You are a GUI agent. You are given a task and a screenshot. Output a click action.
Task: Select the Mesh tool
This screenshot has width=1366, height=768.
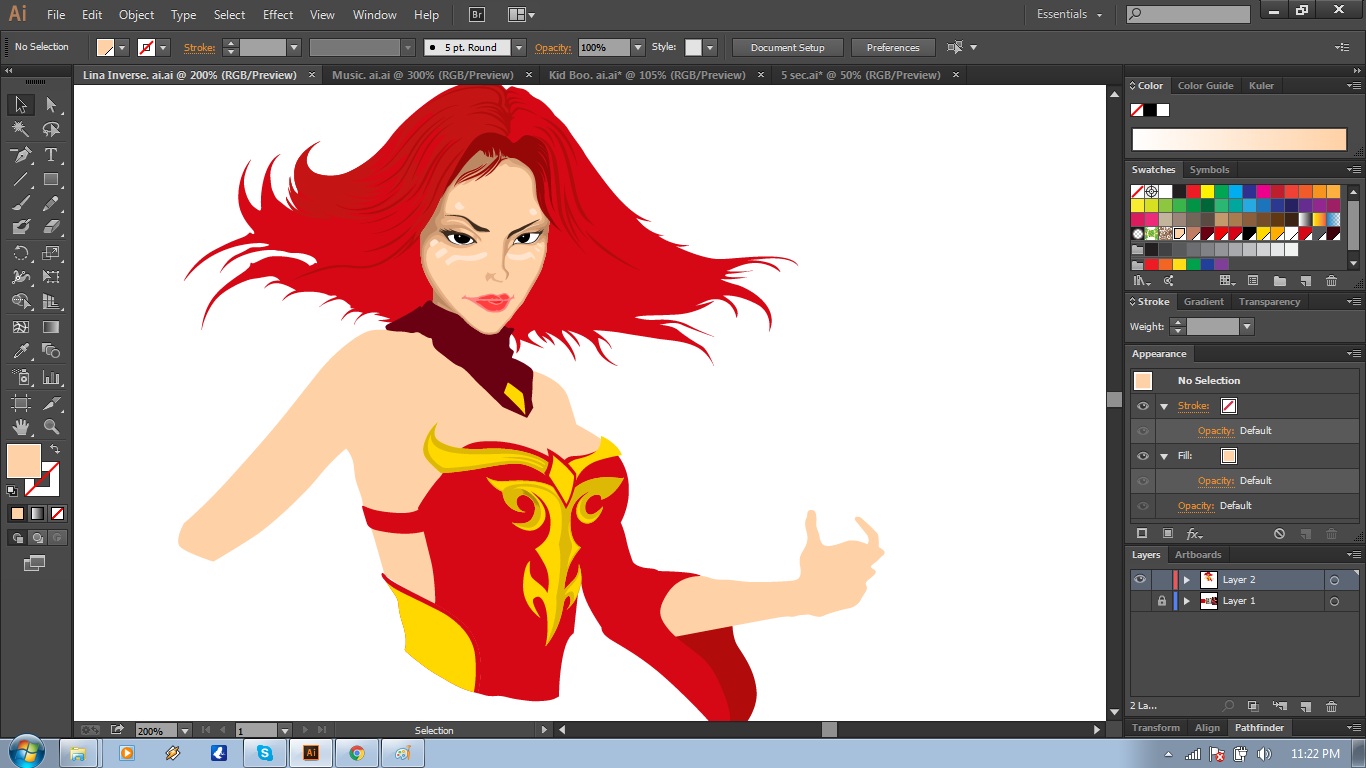click(x=21, y=328)
